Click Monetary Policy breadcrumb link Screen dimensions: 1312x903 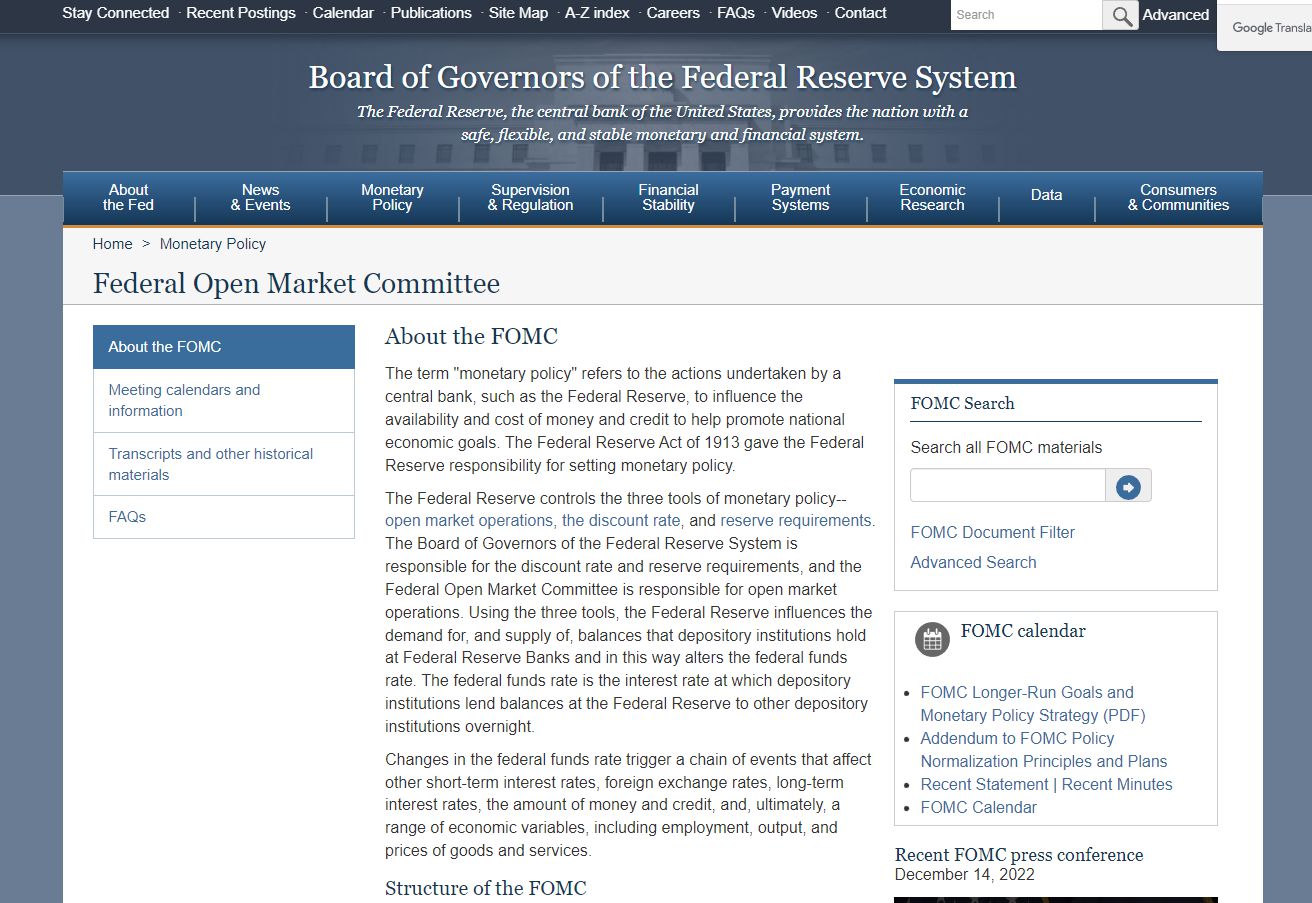(x=213, y=244)
